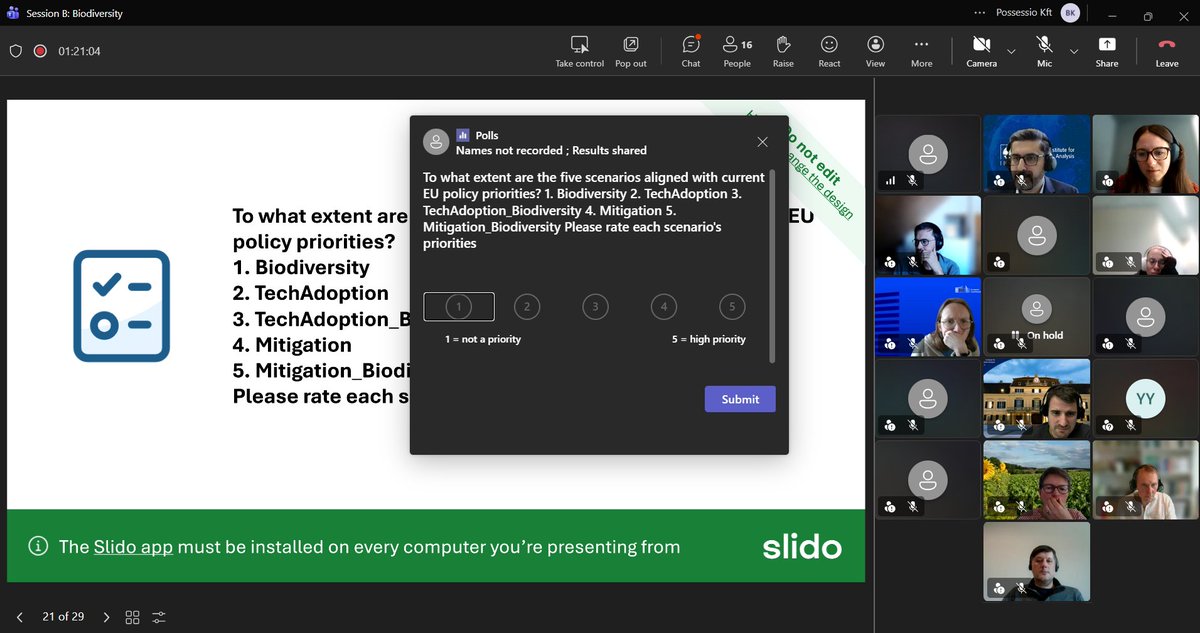This screenshot has height=633, width=1200.
Task: Open the Slido app link on slide
Action: coord(133,547)
